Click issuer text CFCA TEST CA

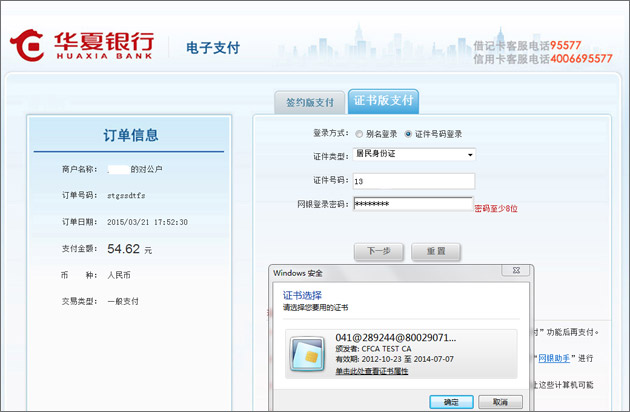(387, 349)
